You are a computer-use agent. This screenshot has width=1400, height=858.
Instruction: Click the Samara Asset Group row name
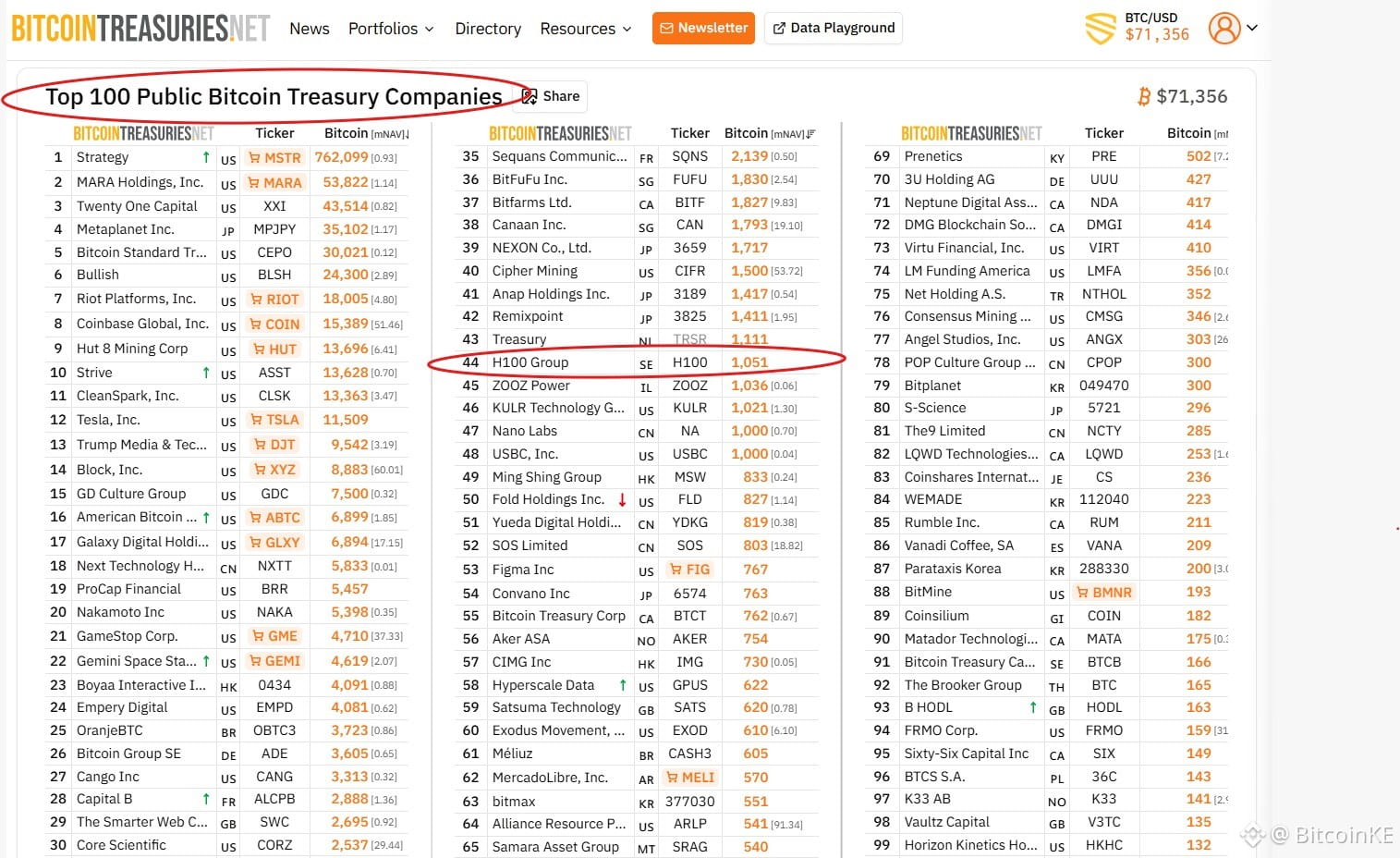point(555,847)
